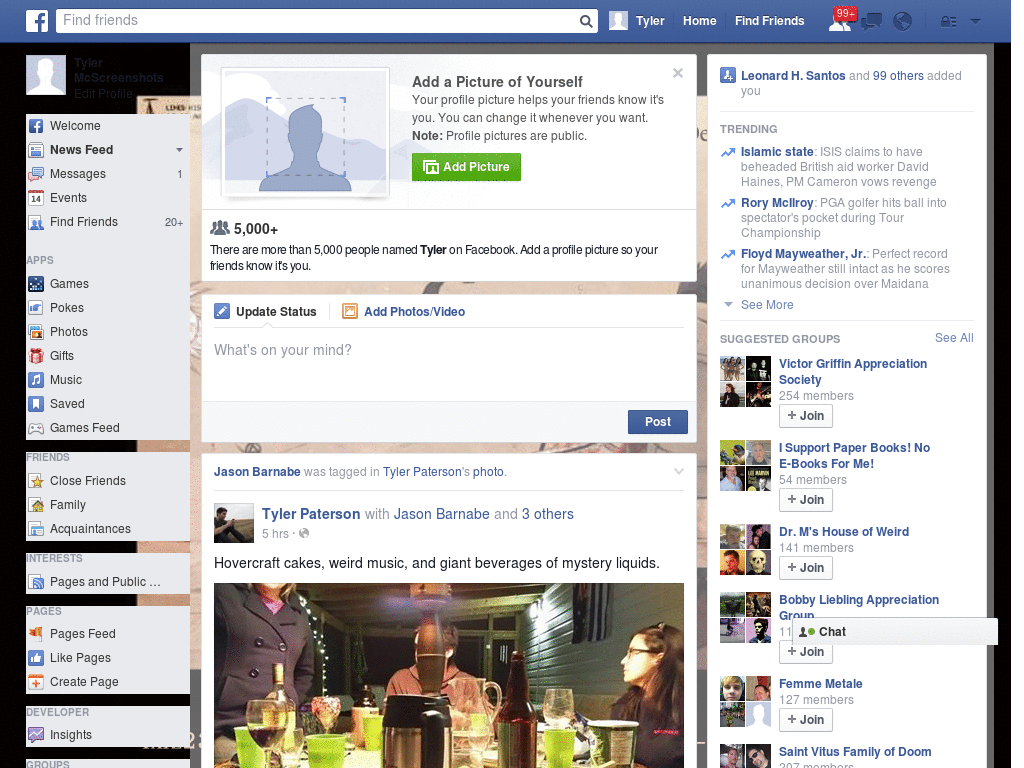The width and height of the screenshot is (1024, 768).
Task: Click the Messages sidebar icon
Action: (36, 174)
